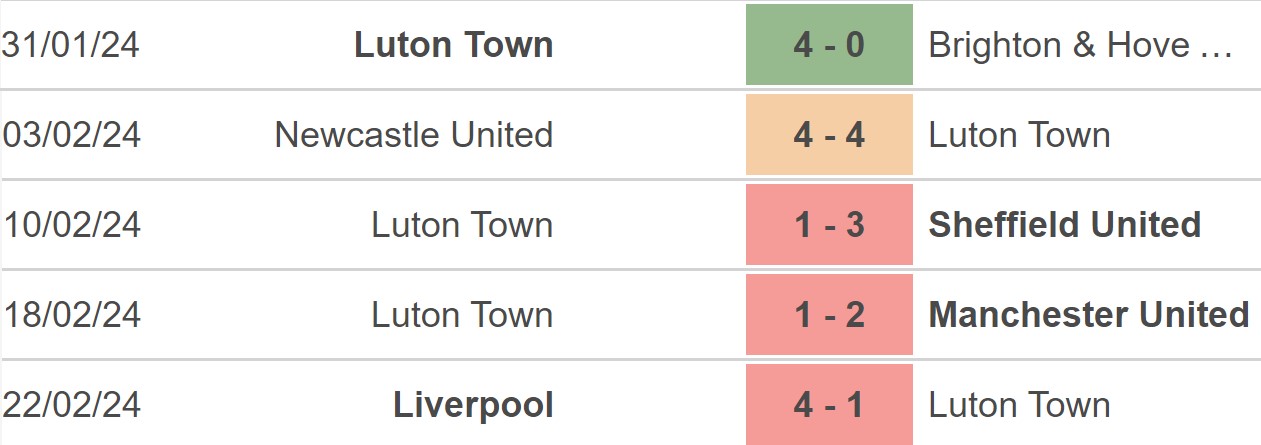Image resolution: width=1261 pixels, height=445 pixels.
Task: Click the 31/01/24 match date
Action: tap(70, 45)
